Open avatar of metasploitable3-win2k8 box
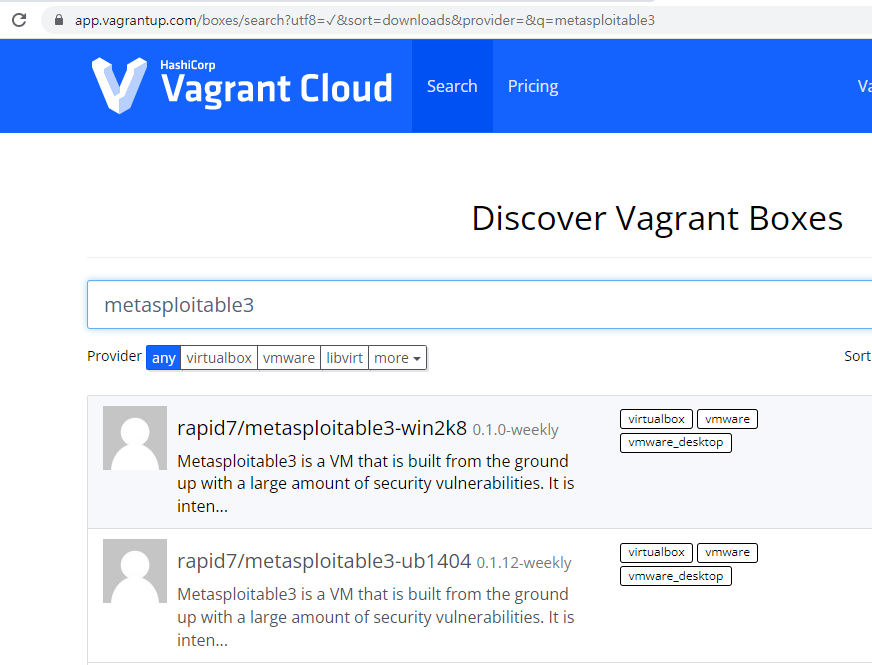This screenshot has width=872, height=665. coord(135,438)
